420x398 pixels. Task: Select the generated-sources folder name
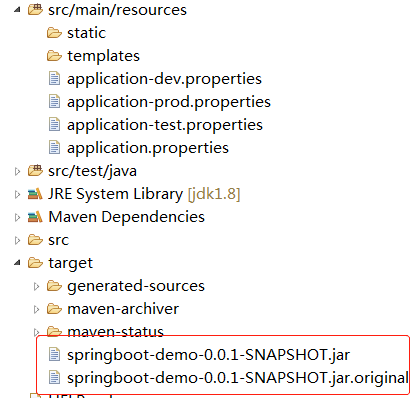tap(136, 286)
